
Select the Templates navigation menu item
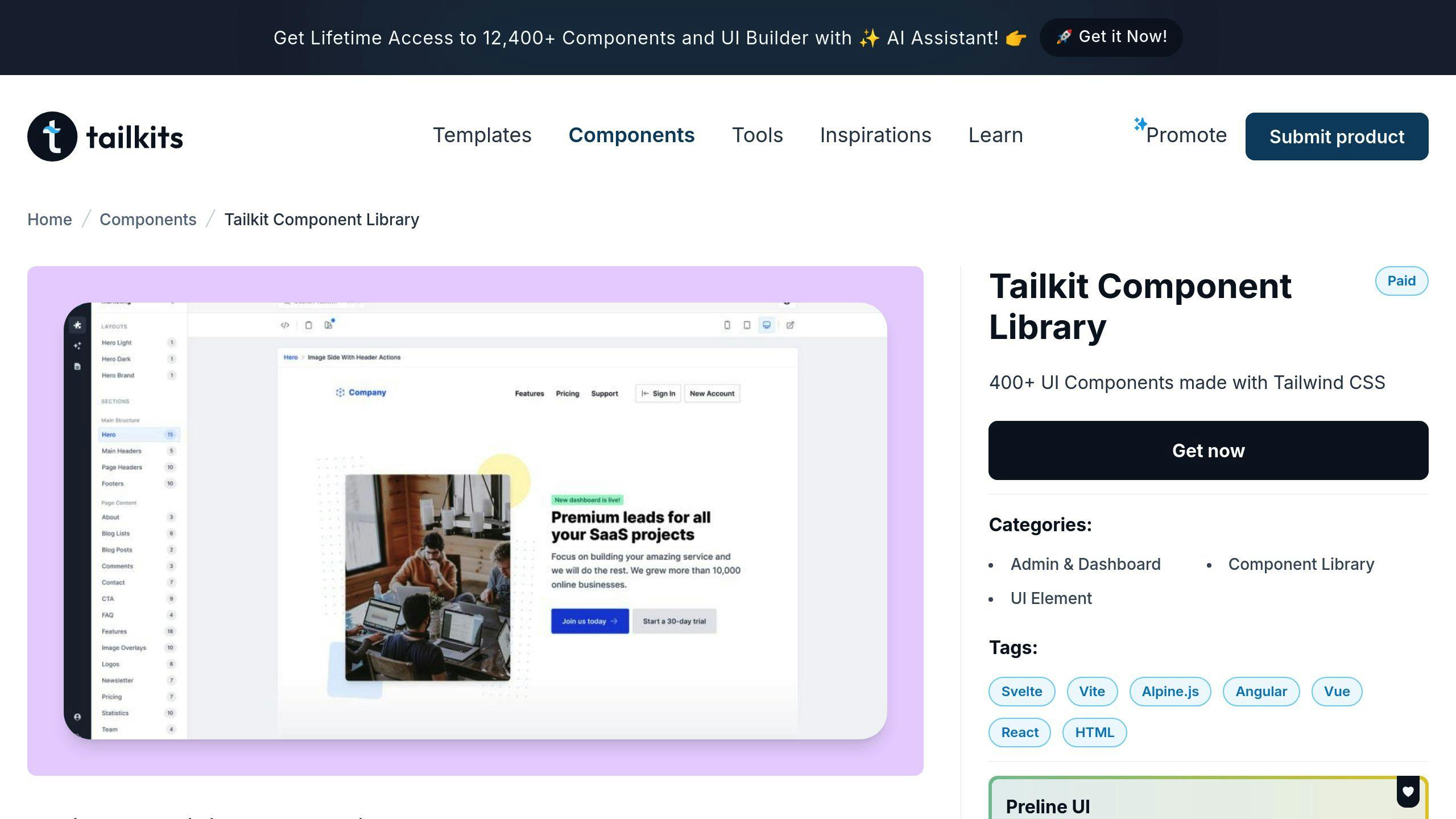coord(481,134)
